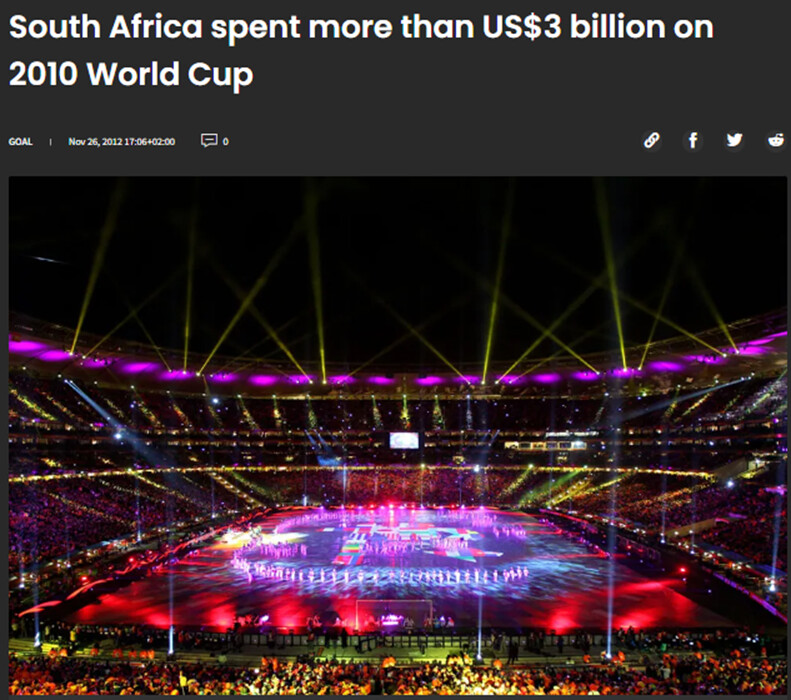Share the article on Twitter
The width and height of the screenshot is (791, 700).
(735, 141)
